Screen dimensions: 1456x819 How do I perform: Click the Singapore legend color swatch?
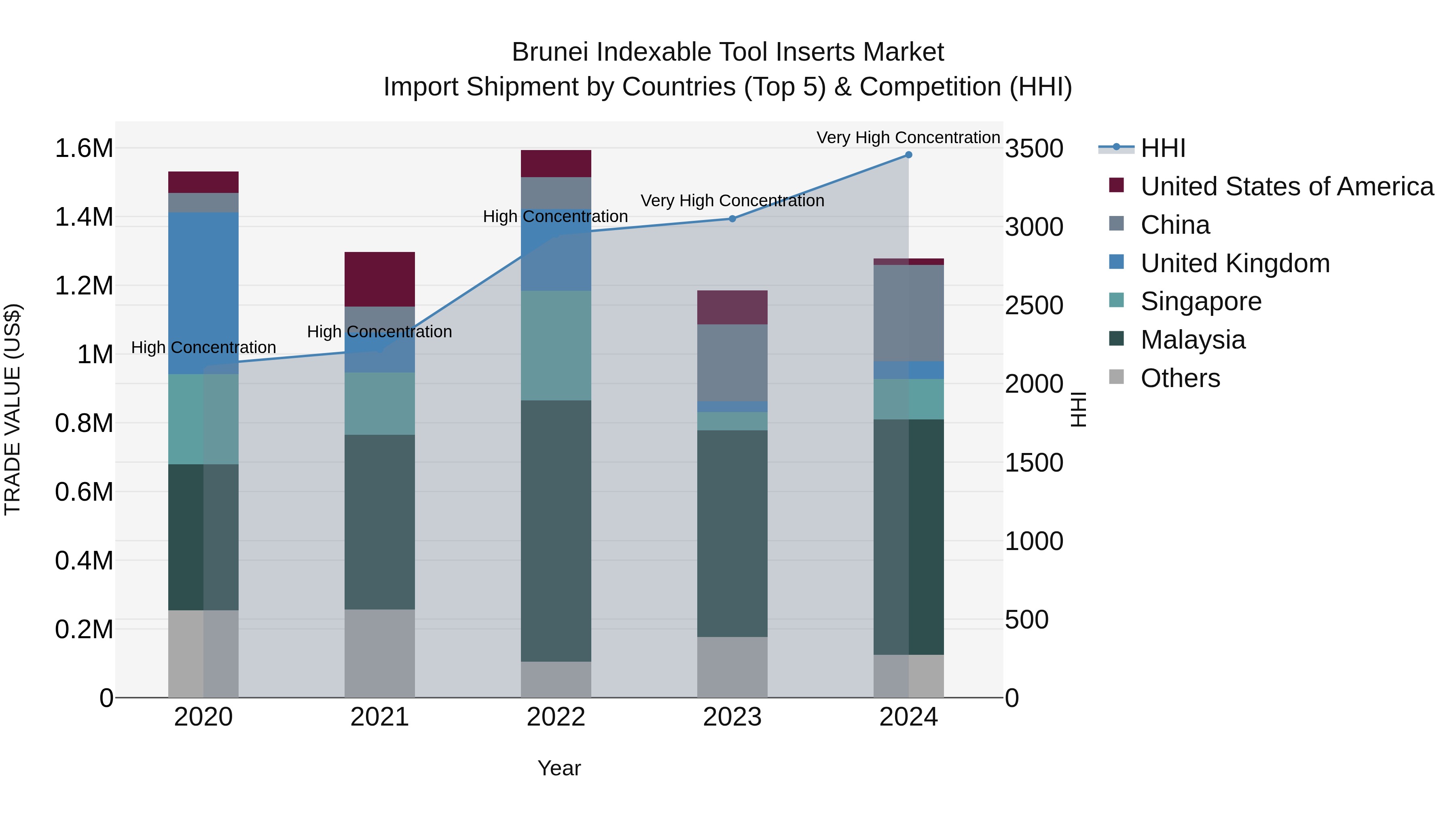click(1116, 300)
